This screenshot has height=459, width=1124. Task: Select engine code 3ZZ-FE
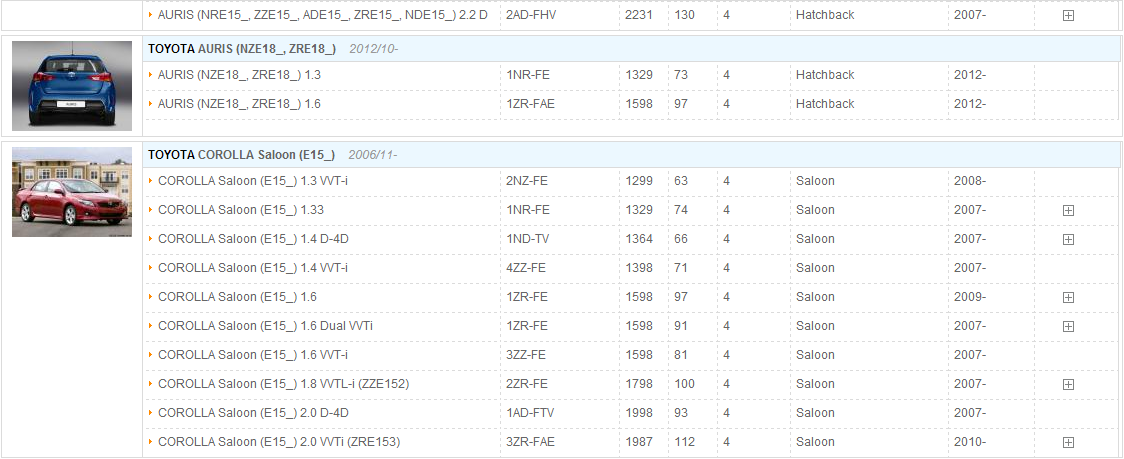(526, 355)
